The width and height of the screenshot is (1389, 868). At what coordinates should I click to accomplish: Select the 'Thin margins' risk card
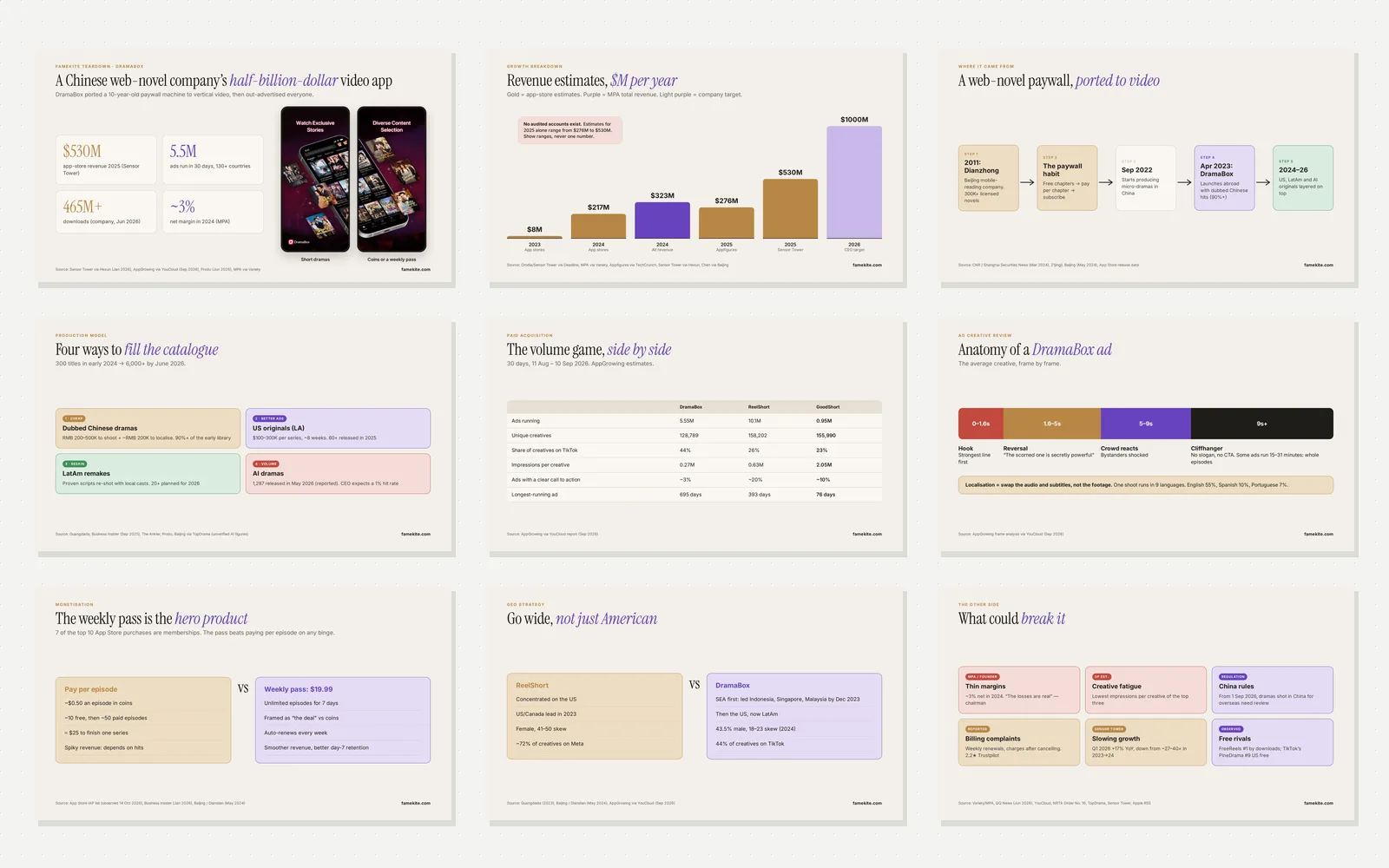coord(1019,690)
